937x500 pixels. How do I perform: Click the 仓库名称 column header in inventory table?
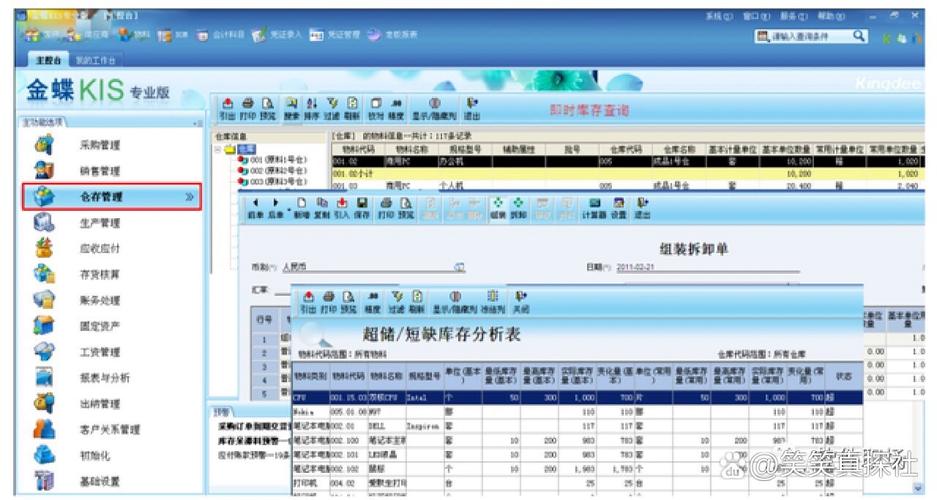coord(679,149)
